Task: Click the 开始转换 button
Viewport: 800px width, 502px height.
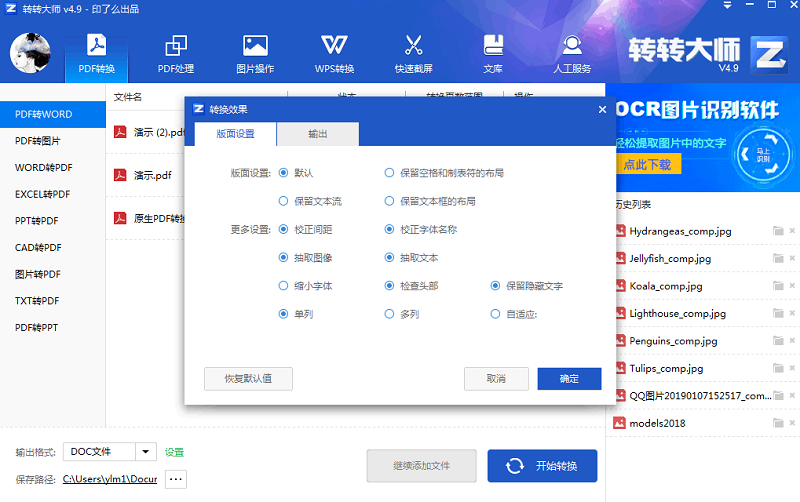Action: pos(542,466)
